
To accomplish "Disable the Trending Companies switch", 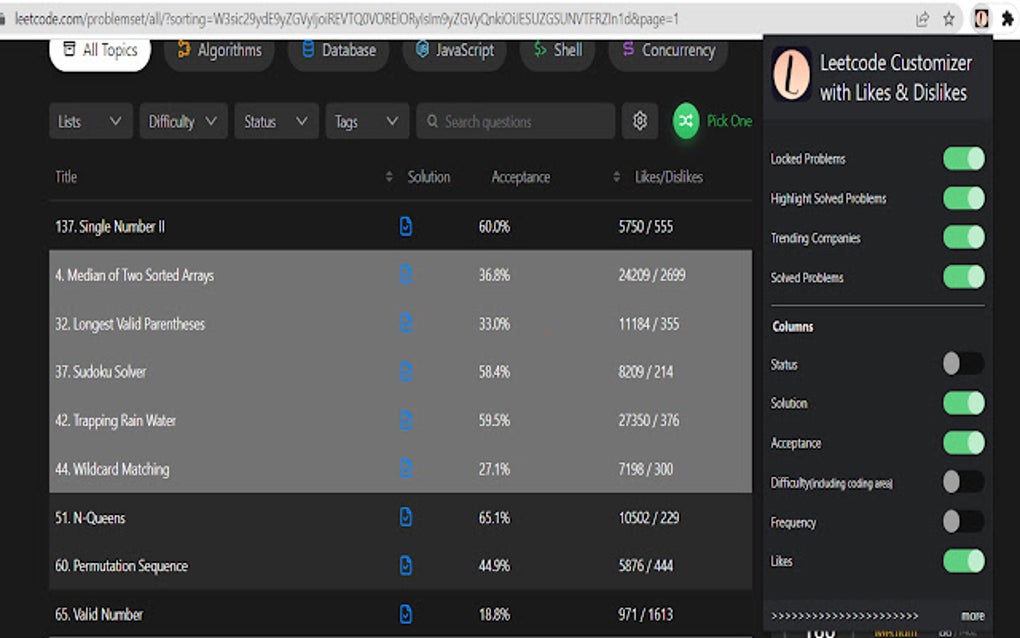I will [964, 237].
